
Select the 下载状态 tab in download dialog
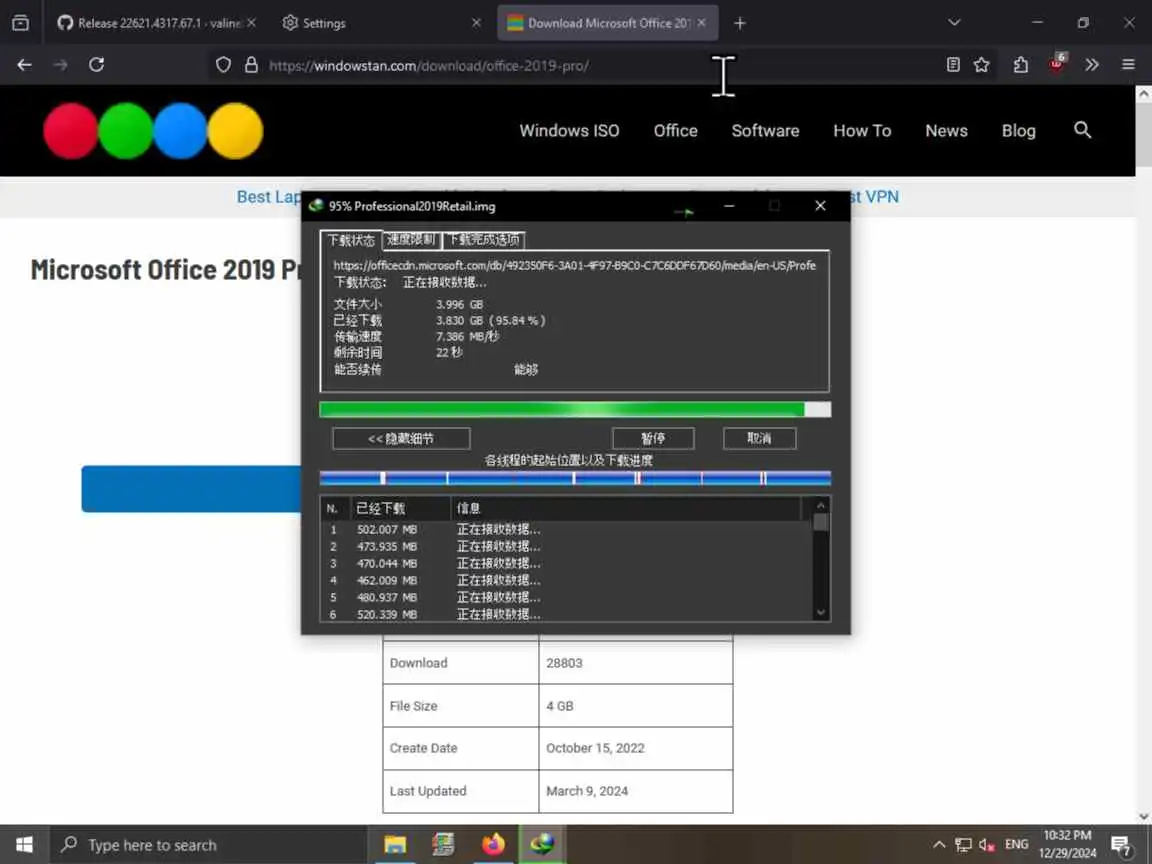click(351, 240)
